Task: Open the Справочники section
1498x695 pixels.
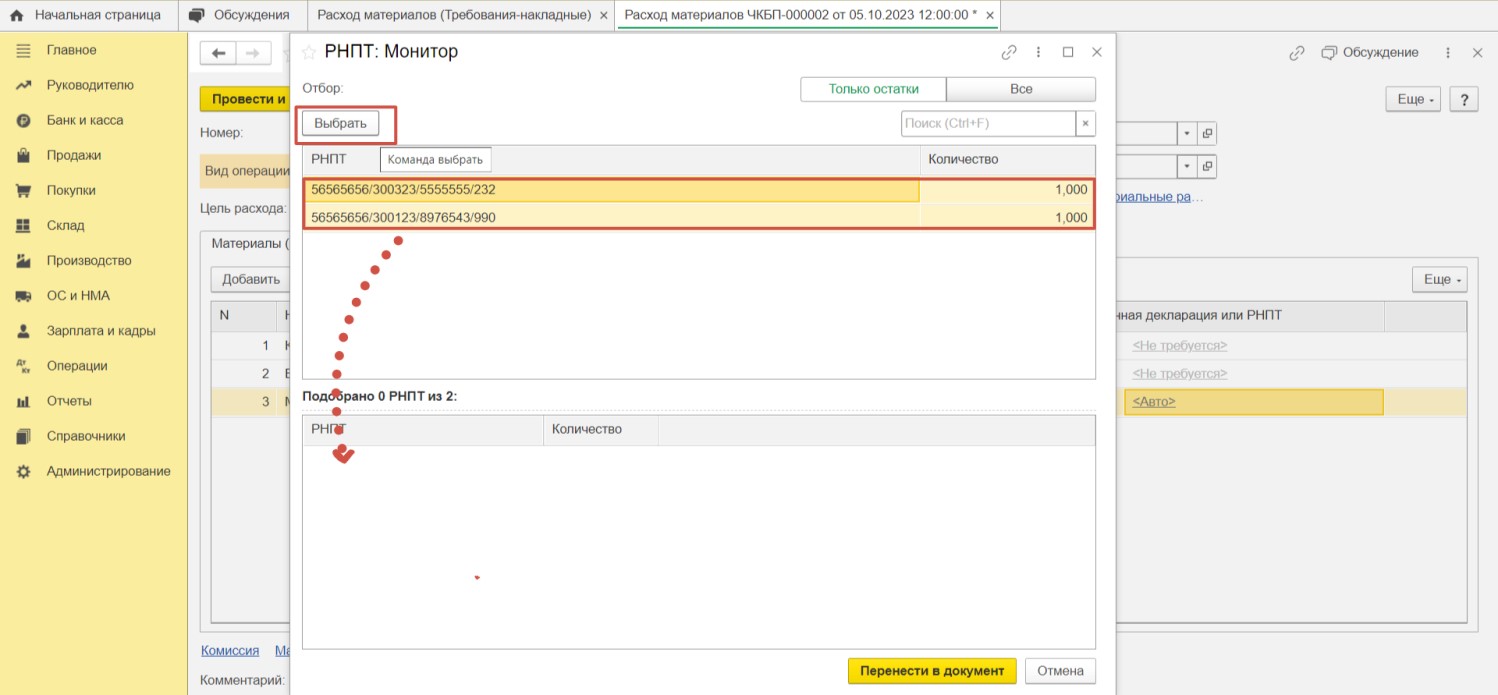Action: pos(86,436)
